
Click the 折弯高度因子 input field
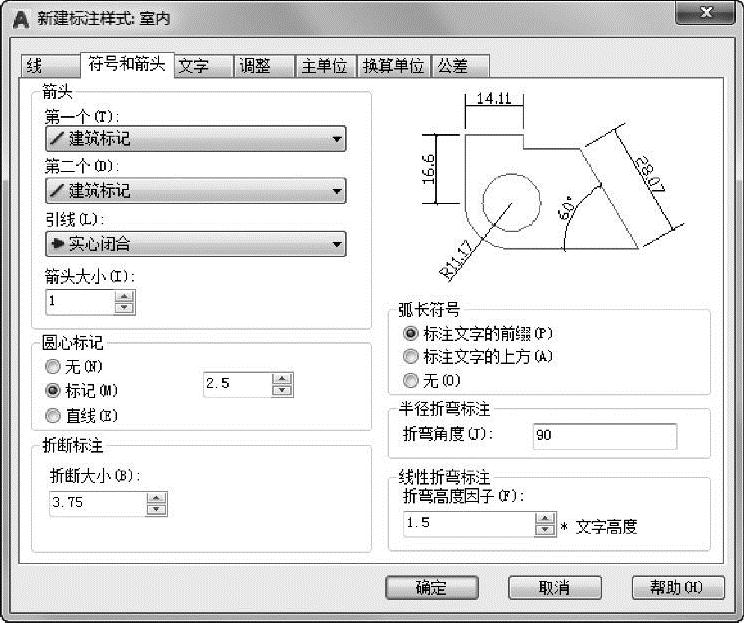pos(469,524)
